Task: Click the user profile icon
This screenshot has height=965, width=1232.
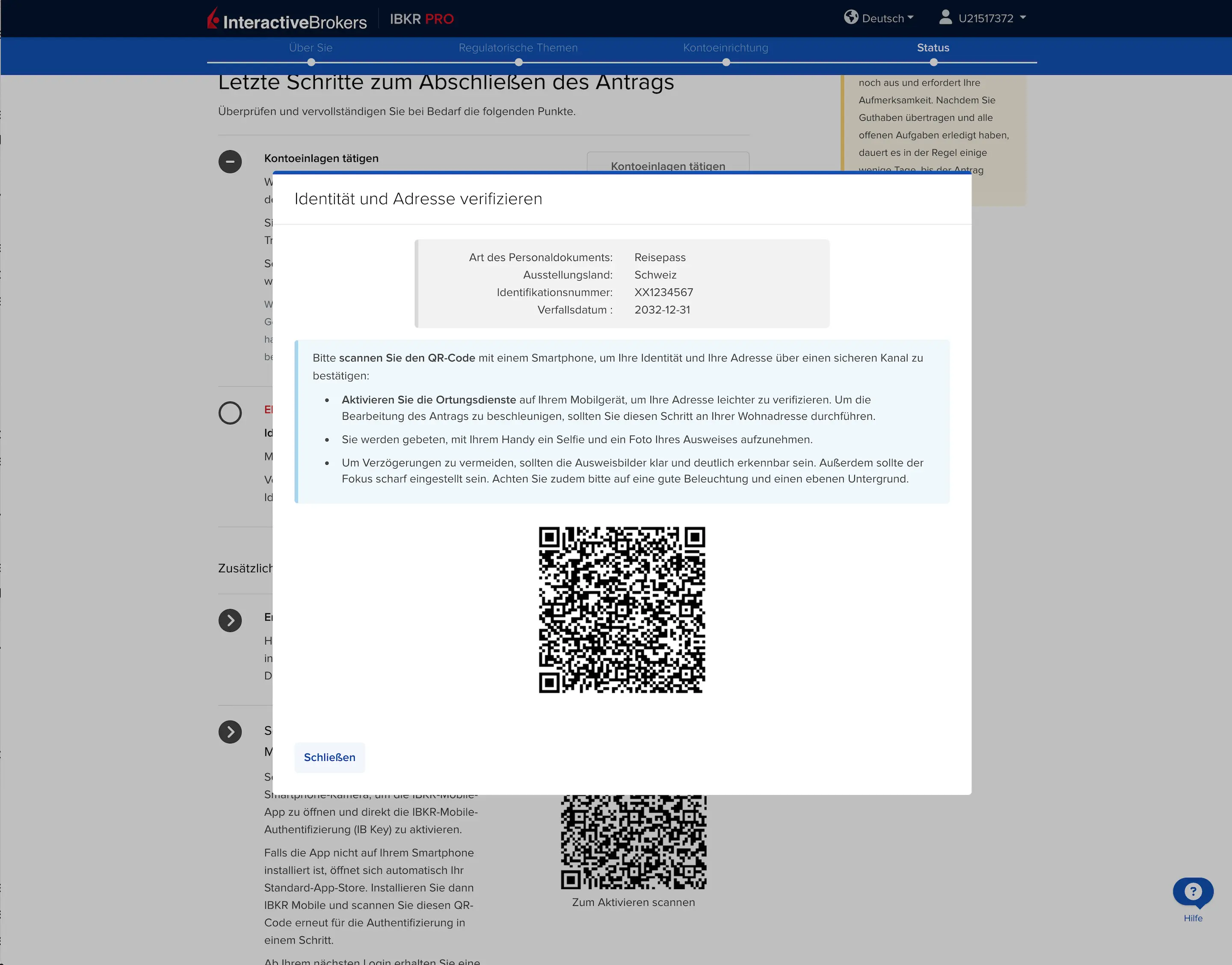Action: click(x=945, y=17)
